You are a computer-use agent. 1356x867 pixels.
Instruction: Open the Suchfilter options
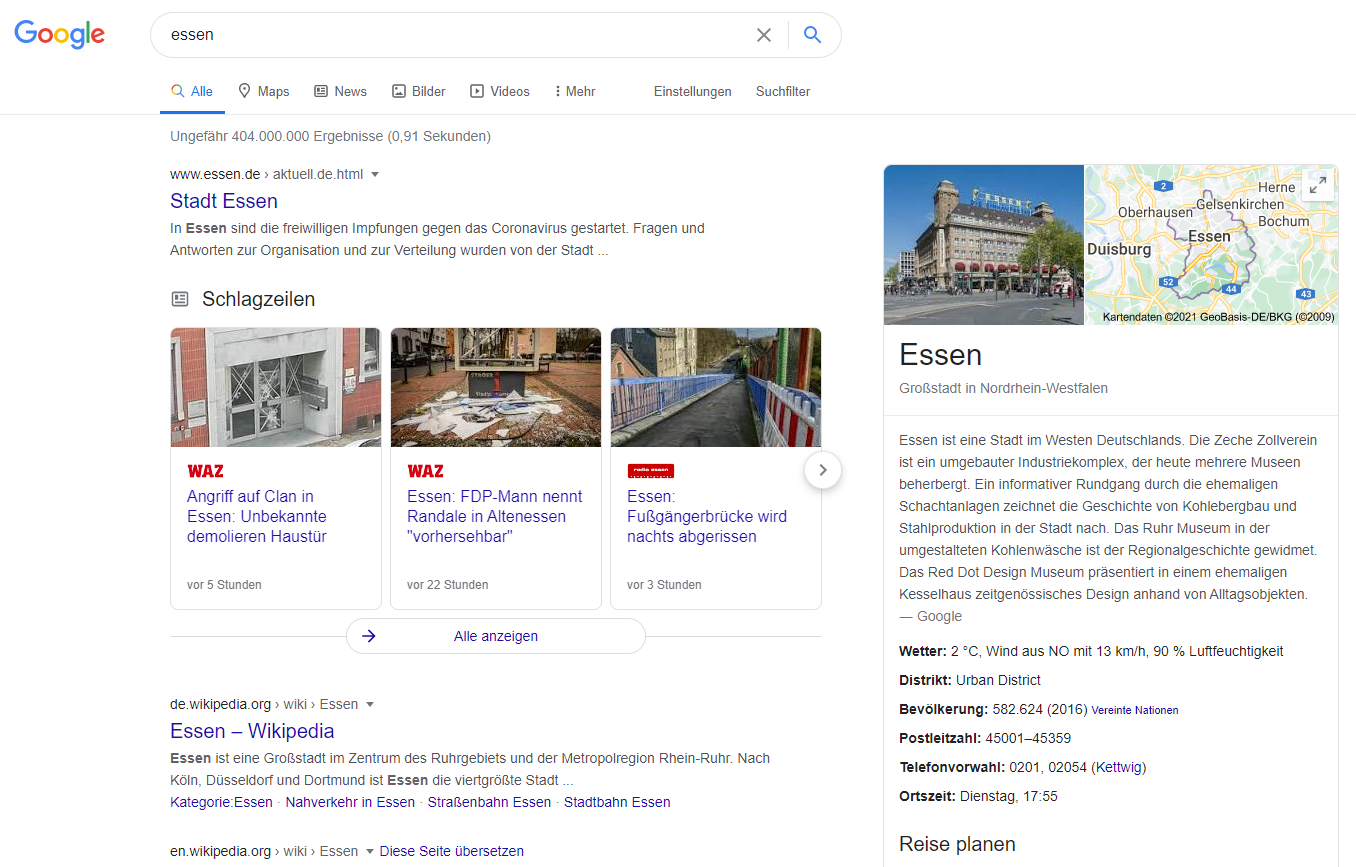pos(783,91)
